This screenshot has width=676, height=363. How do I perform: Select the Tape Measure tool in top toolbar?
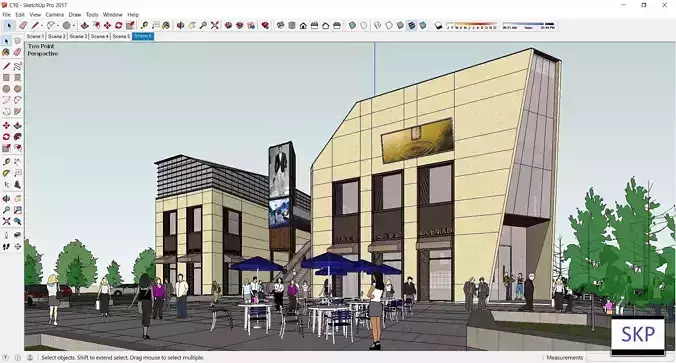(144, 25)
